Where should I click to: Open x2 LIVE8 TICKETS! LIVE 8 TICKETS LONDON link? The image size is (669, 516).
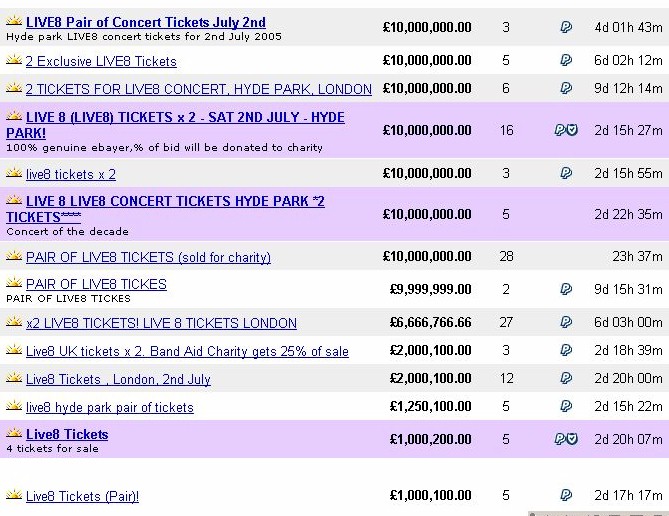[x=161, y=323]
